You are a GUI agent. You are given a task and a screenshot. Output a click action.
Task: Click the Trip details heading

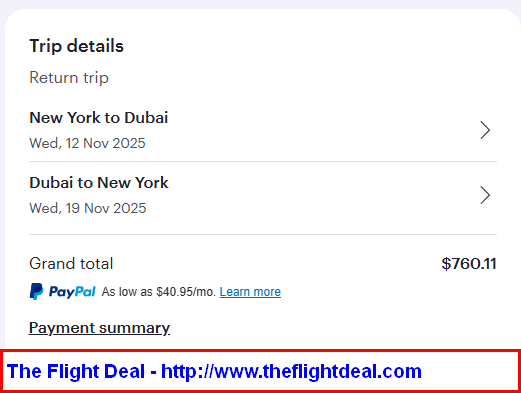point(76,46)
